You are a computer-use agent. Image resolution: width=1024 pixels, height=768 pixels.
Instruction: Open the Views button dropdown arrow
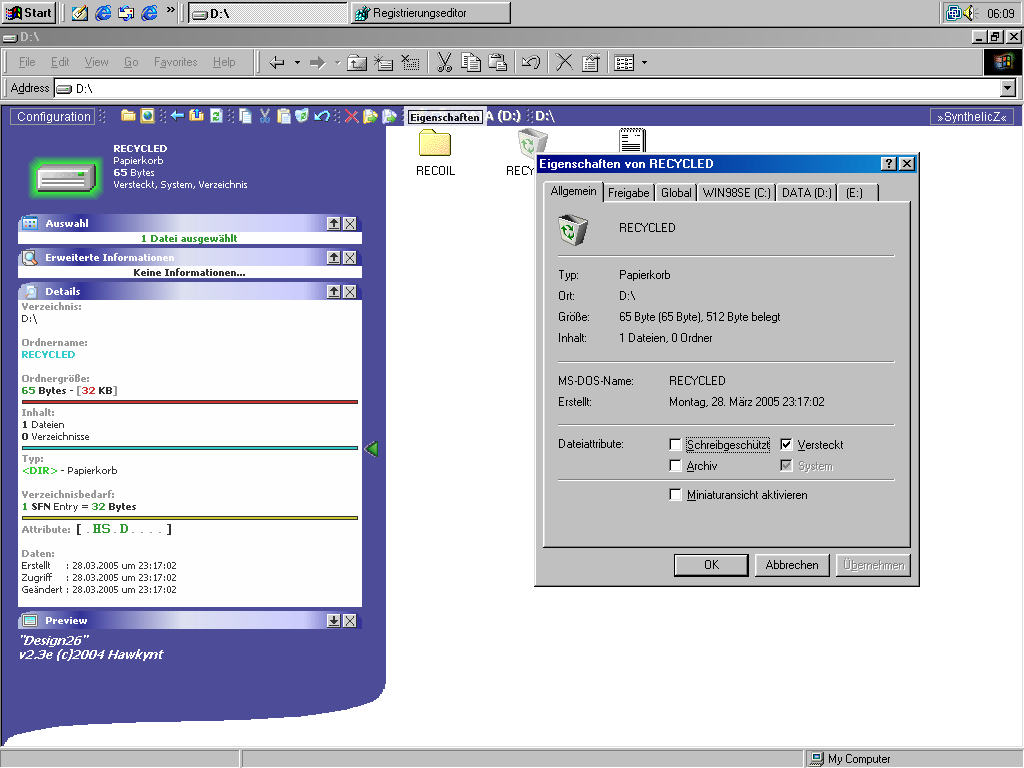(645, 63)
